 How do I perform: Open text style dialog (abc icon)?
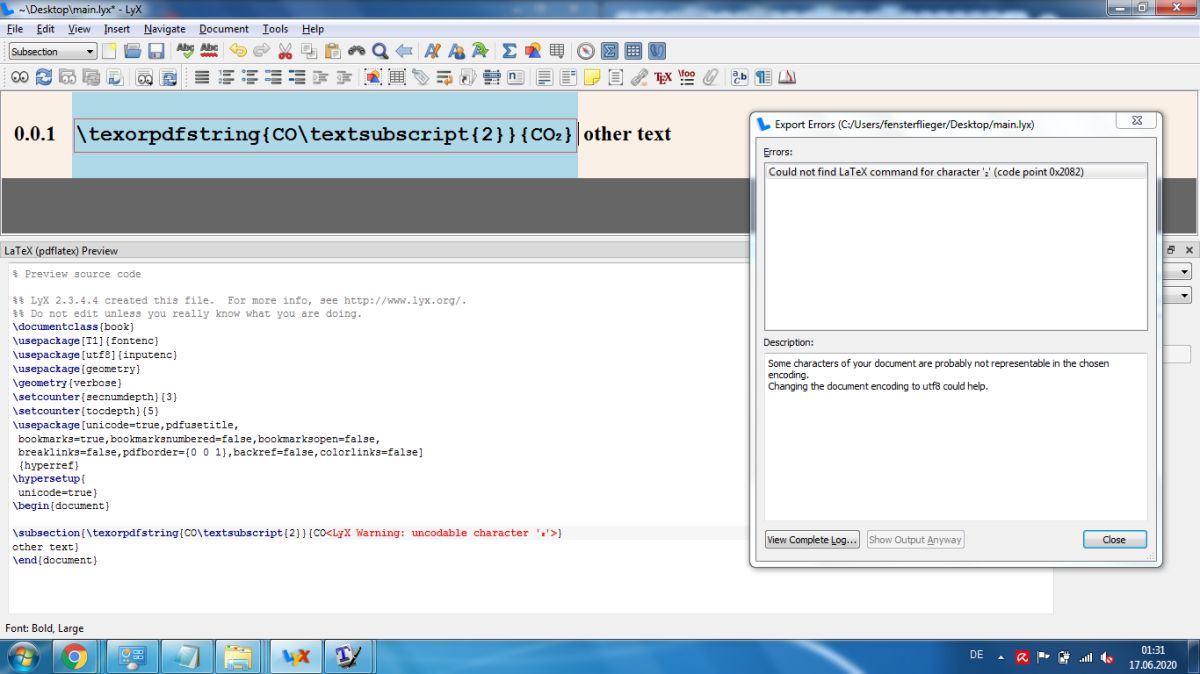pos(740,77)
